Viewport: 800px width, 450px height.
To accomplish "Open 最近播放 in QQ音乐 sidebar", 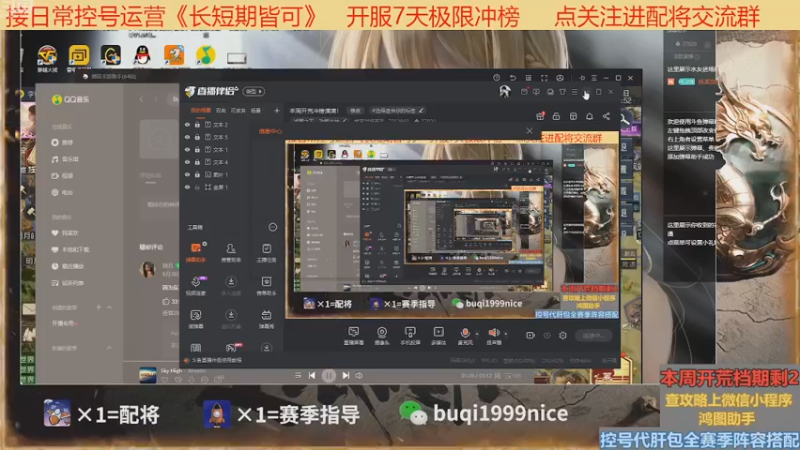I will [x=68, y=266].
